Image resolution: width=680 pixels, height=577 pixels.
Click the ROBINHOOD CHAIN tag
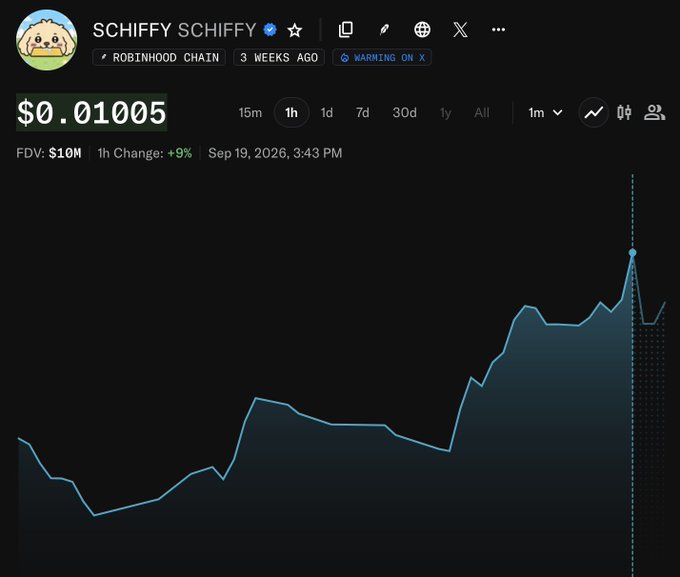click(159, 58)
